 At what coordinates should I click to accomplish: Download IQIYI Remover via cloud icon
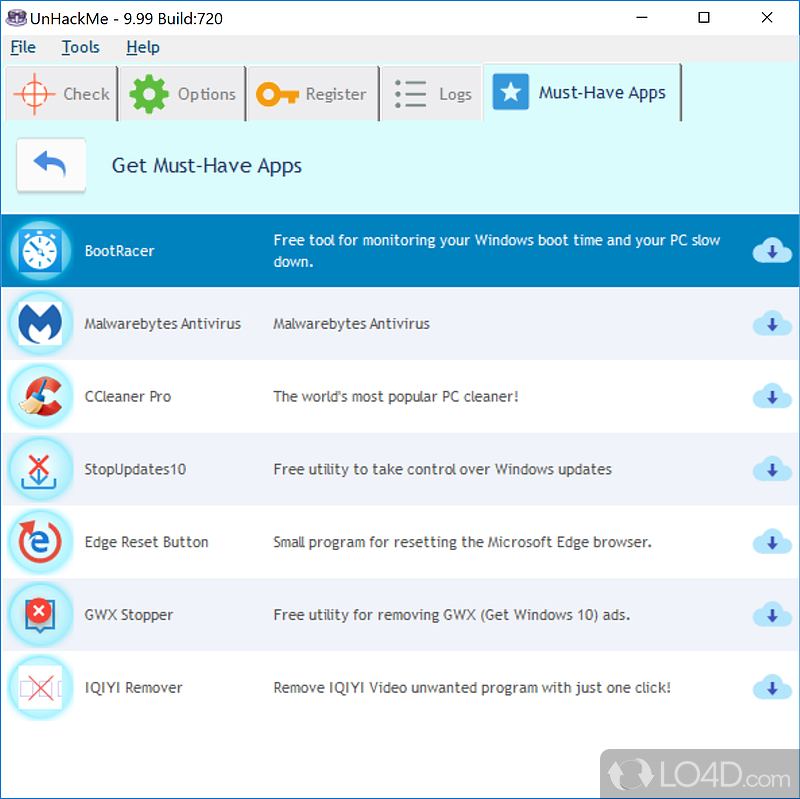click(x=771, y=688)
